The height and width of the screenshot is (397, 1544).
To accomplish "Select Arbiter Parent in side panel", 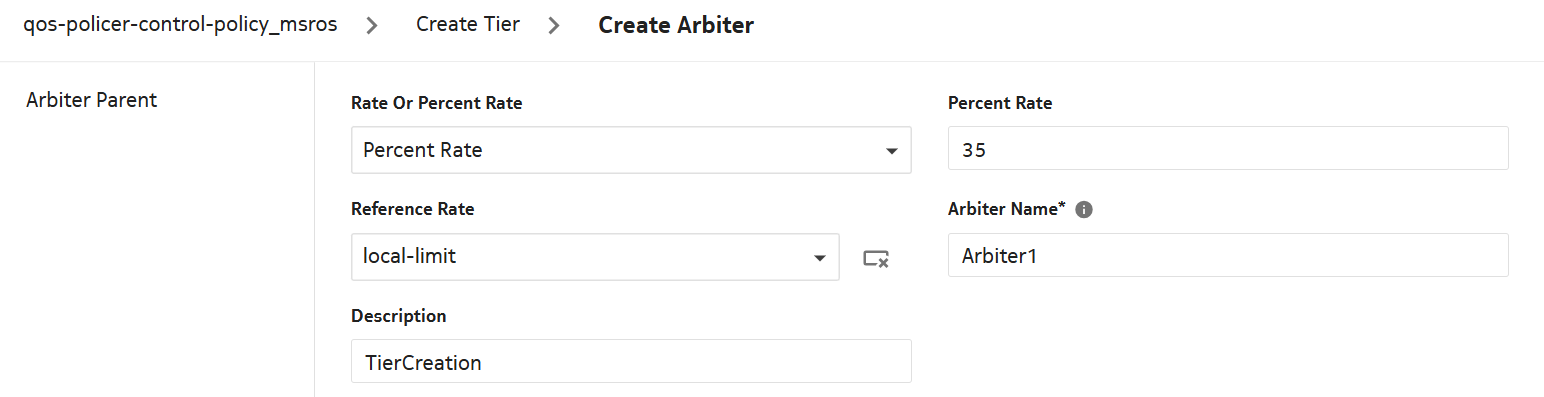I will (92, 100).
